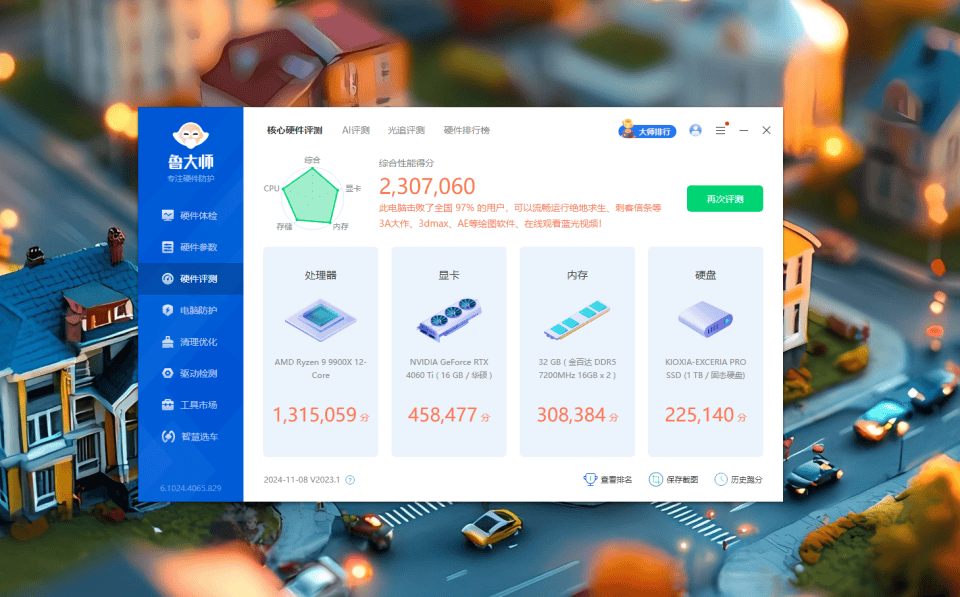Open 电脑防护 in the sidebar
The width and height of the screenshot is (960, 597).
(190, 310)
